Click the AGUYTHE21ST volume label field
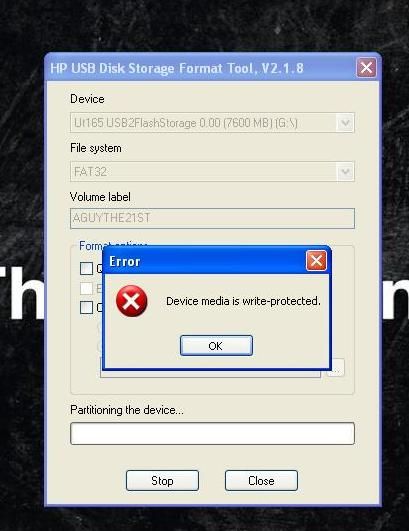Image resolution: width=409 pixels, height=531 pixels. (212, 218)
